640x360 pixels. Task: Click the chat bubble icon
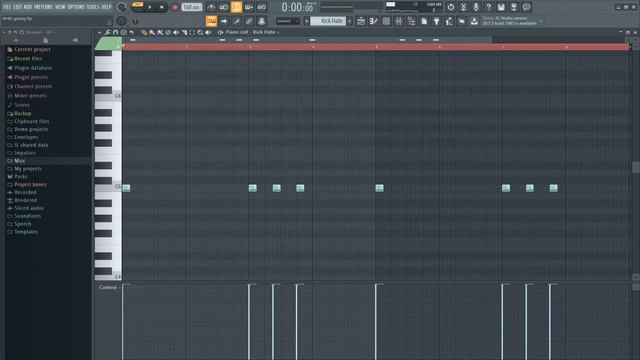[x=527, y=7]
